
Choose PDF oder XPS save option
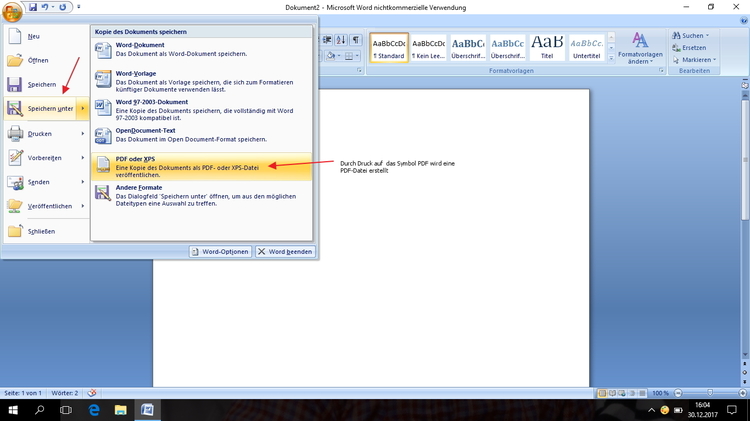point(201,166)
